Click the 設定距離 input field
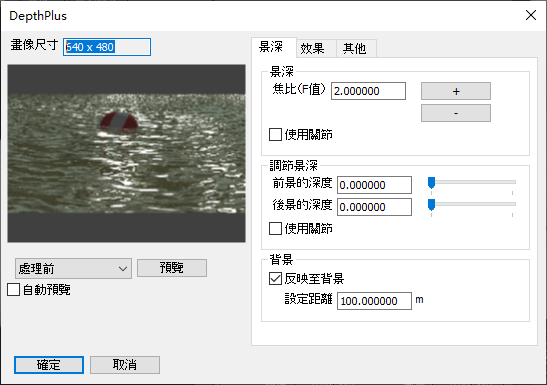Screen dimensions: 547x385 374,301
